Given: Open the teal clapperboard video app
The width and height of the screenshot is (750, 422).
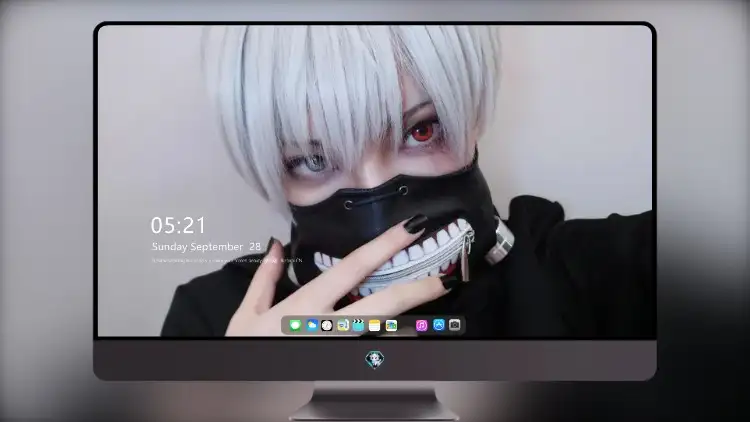Looking at the screenshot, I should coord(358,325).
